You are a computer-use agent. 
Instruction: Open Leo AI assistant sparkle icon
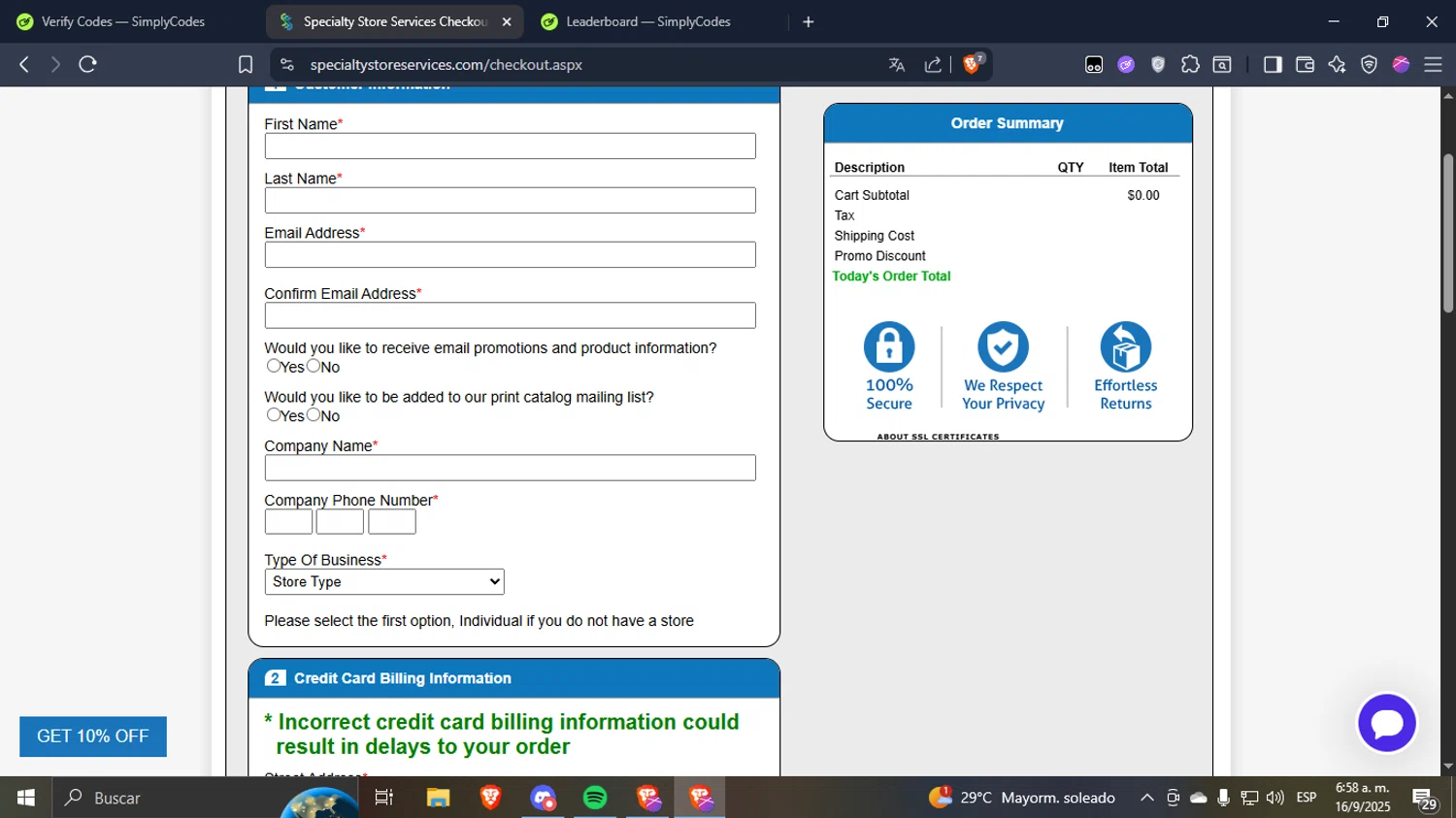click(1337, 64)
